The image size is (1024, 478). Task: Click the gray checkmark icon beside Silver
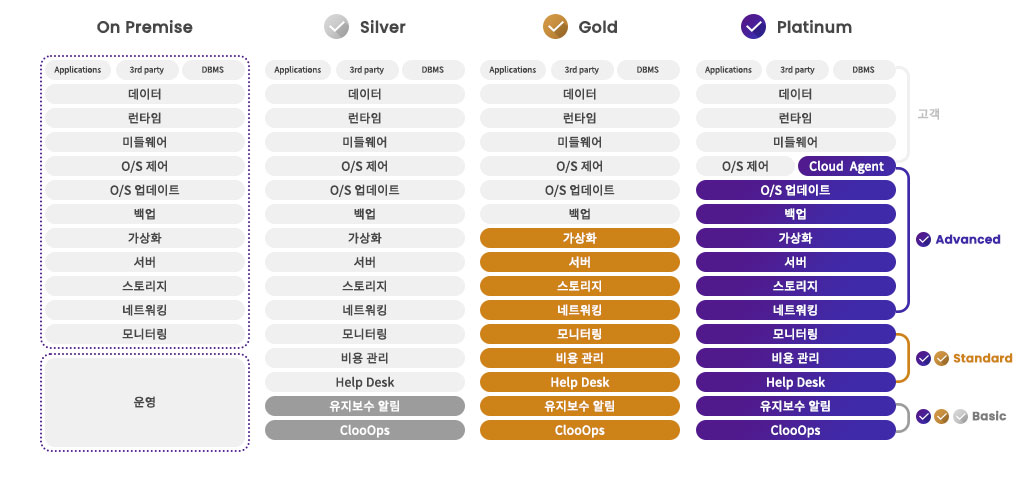coord(337,28)
